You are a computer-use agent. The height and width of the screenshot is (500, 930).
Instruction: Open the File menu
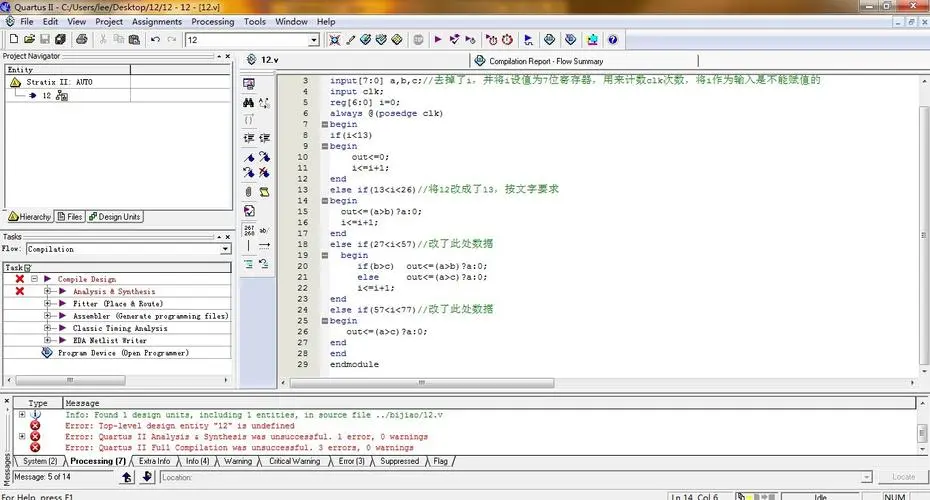[x=27, y=21]
